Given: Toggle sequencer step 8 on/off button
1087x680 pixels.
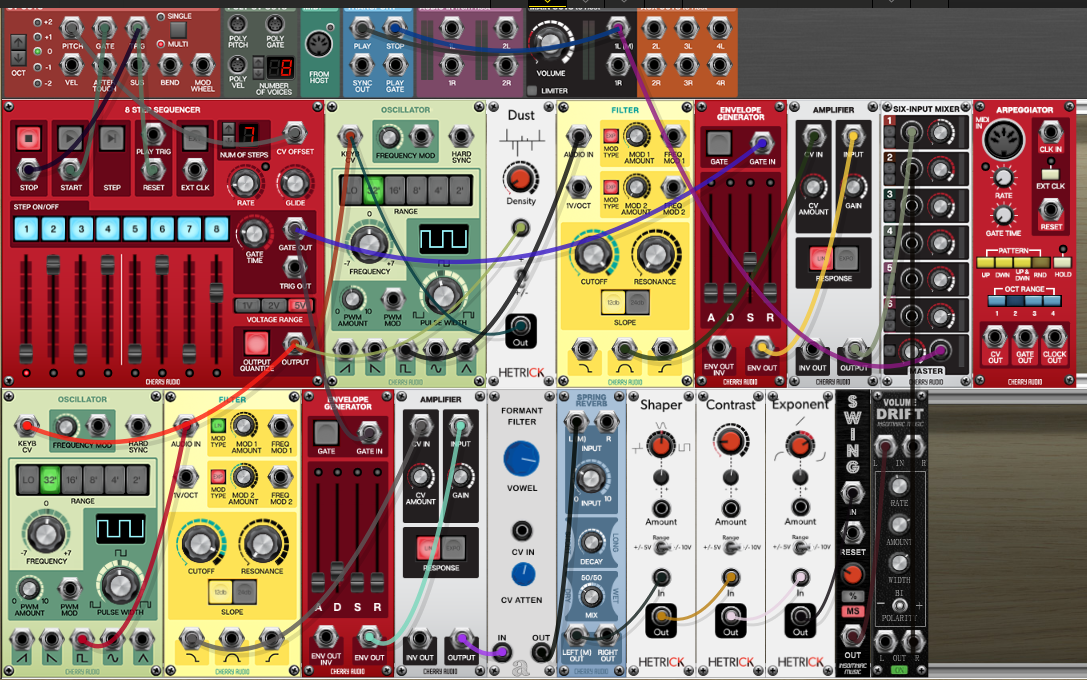Looking at the screenshot, I should click(216, 229).
